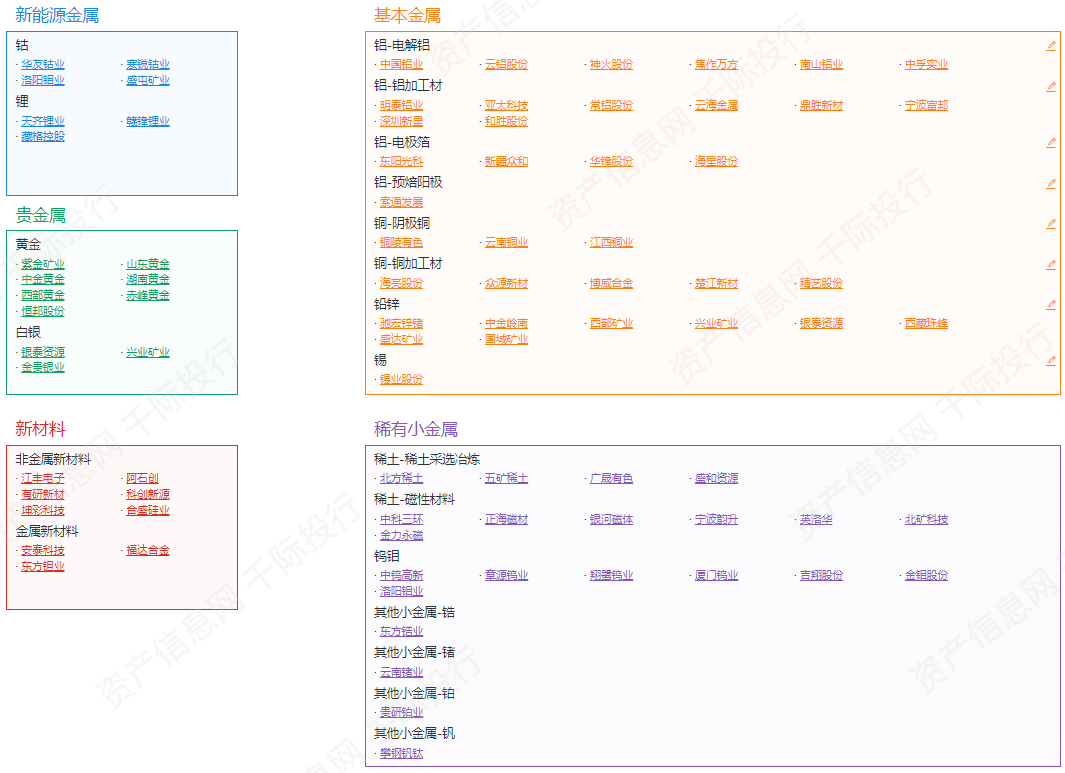Image resolution: width=1065 pixels, height=773 pixels.
Task: Open the 江丰电子 link
Action: [43, 479]
